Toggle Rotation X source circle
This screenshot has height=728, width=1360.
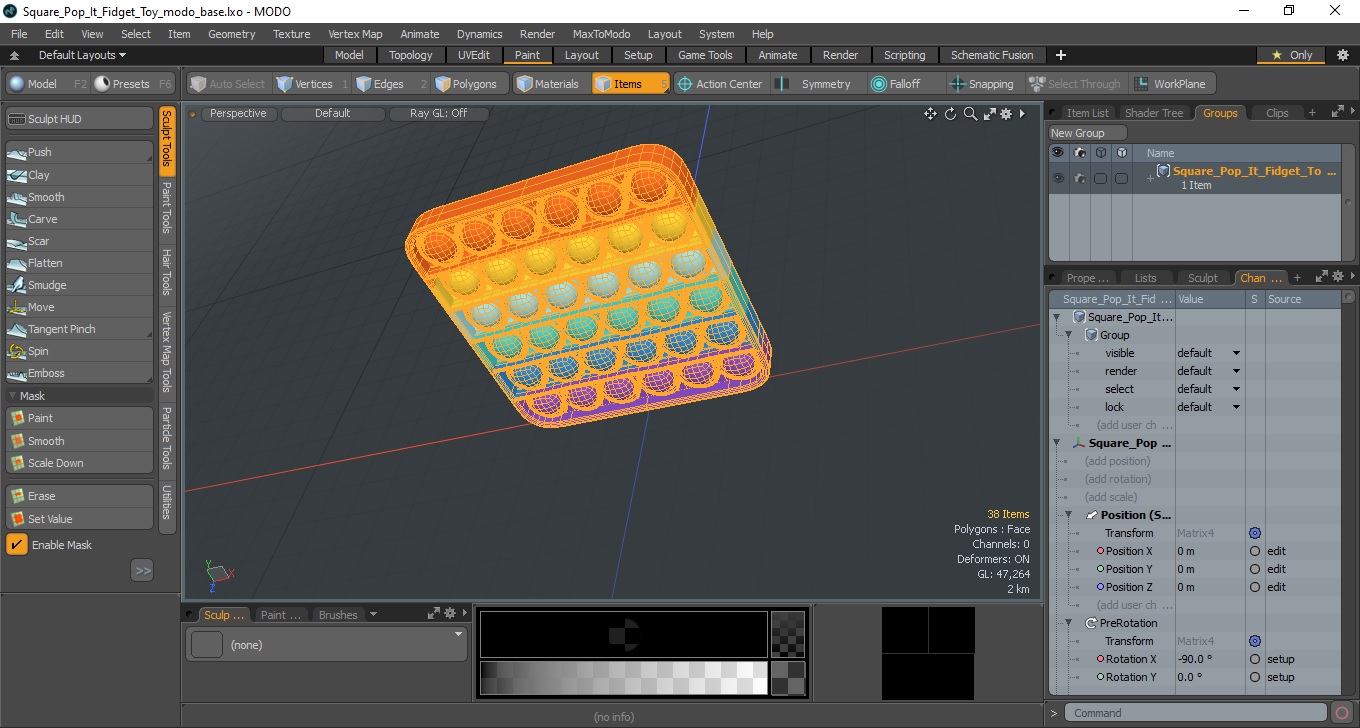tap(1255, 659)
